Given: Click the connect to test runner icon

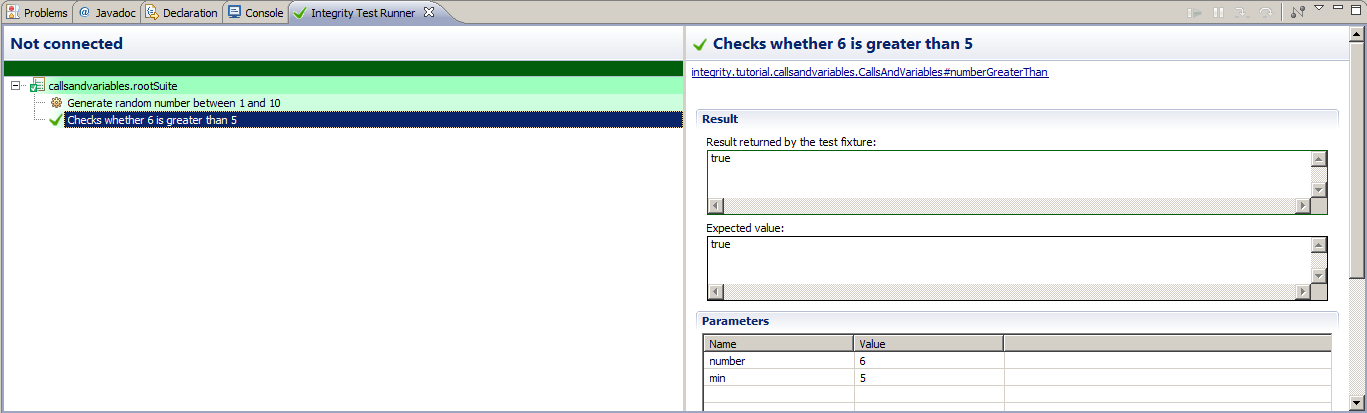Looking at the screenshot, I should click(1298, 13).
